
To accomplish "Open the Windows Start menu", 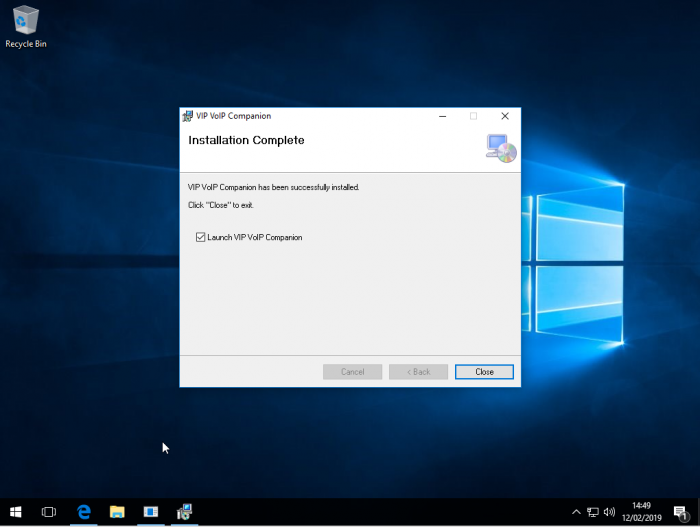I will (x=16, y=512).
